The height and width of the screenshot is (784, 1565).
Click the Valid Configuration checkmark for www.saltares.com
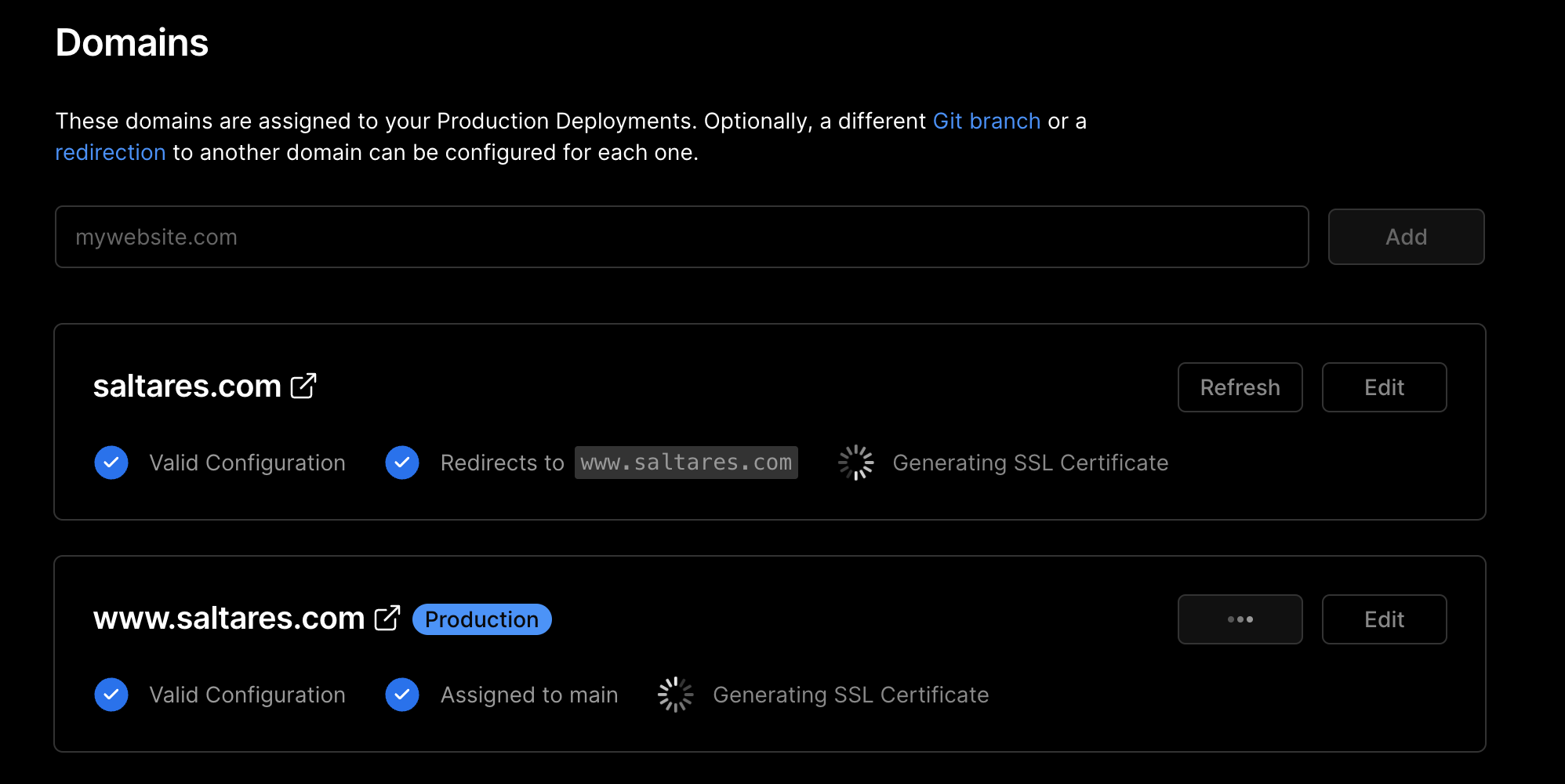(x=111, y=695)
